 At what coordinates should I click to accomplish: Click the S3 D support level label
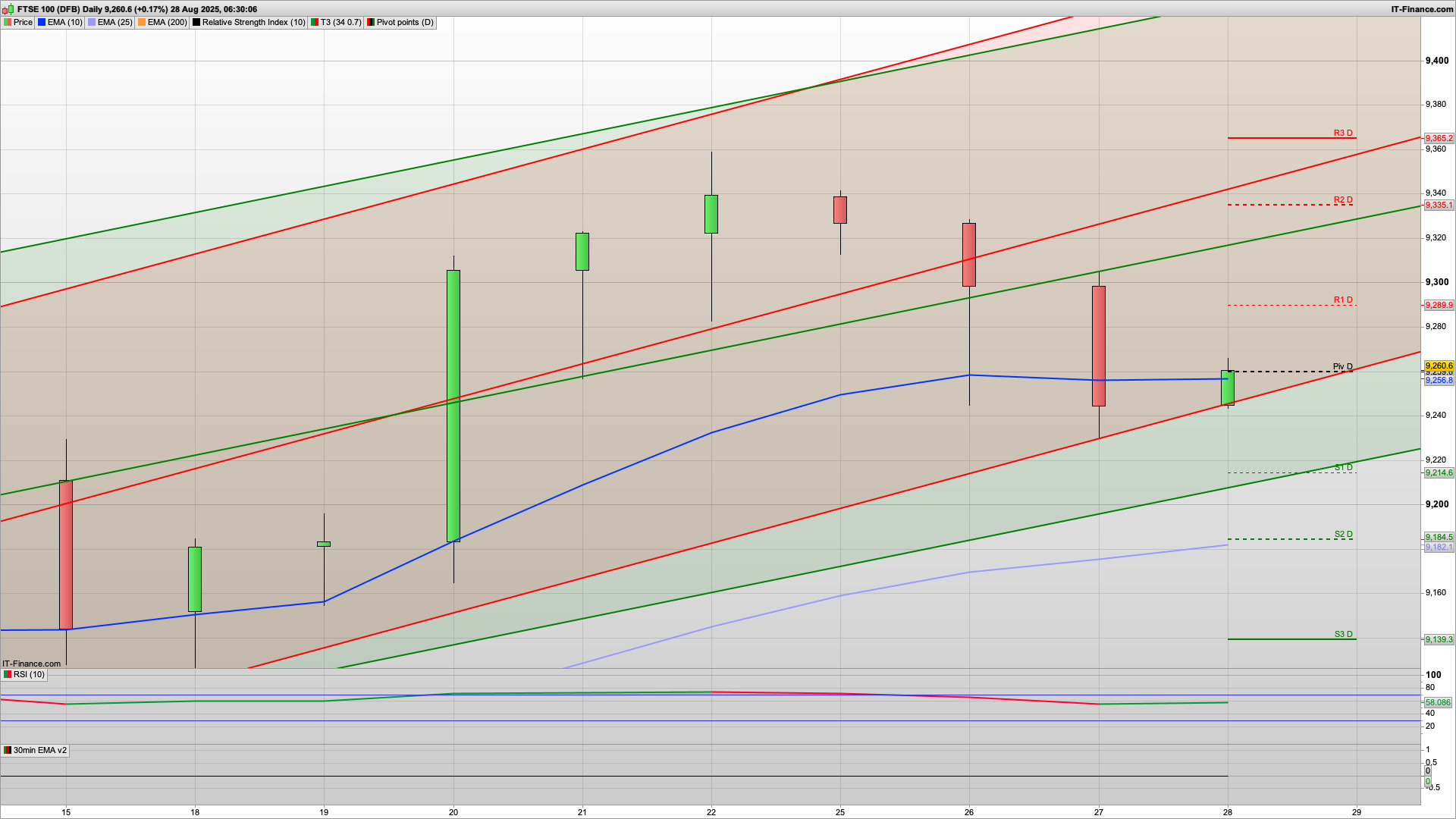click(1343, 634)
